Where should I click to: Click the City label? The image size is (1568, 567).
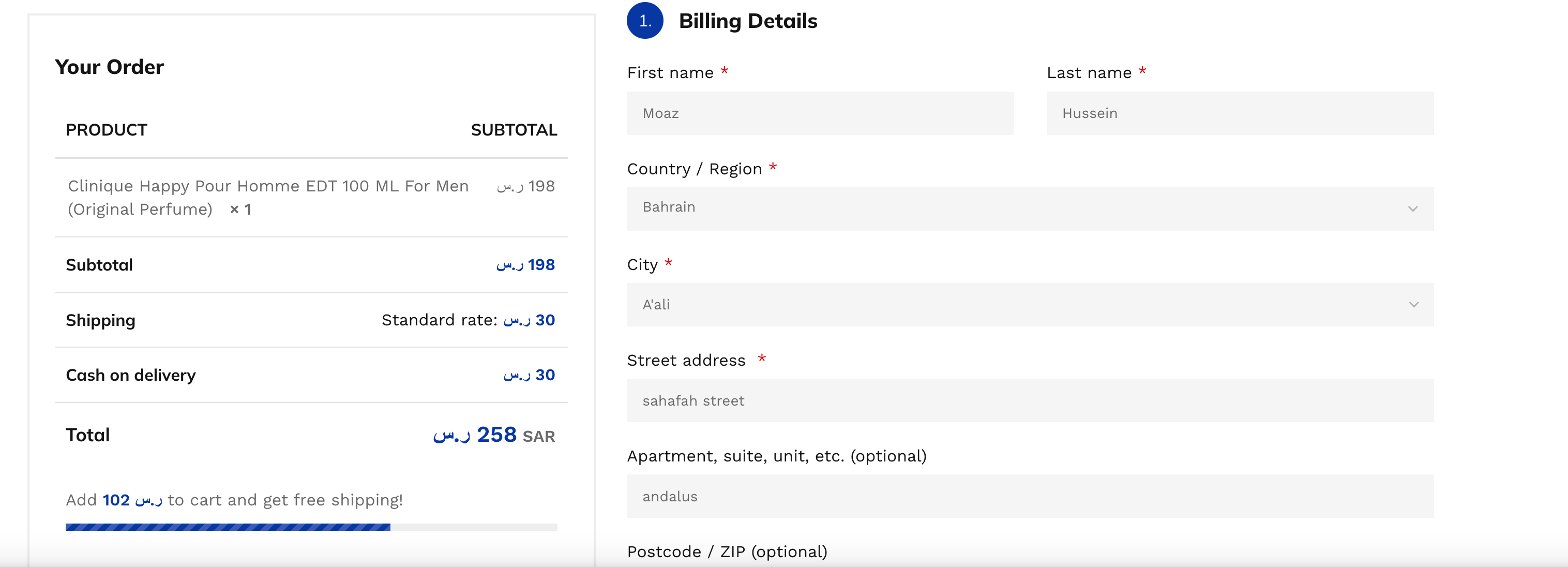click(x=642, y=265)
